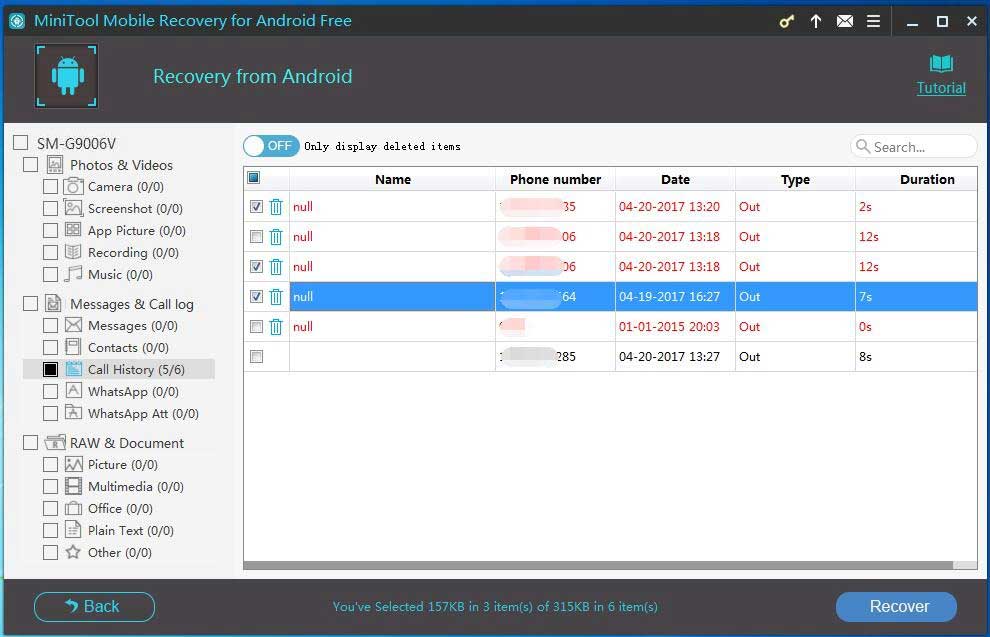
Task: Uncheck the 04-20-2017 13:20 call row
Action: (256, 206)
